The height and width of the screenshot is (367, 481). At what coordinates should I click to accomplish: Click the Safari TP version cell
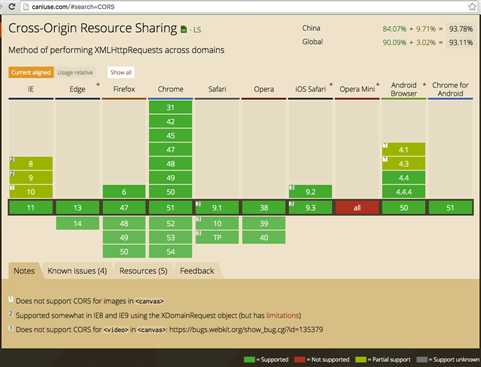(x=217, y=237)
